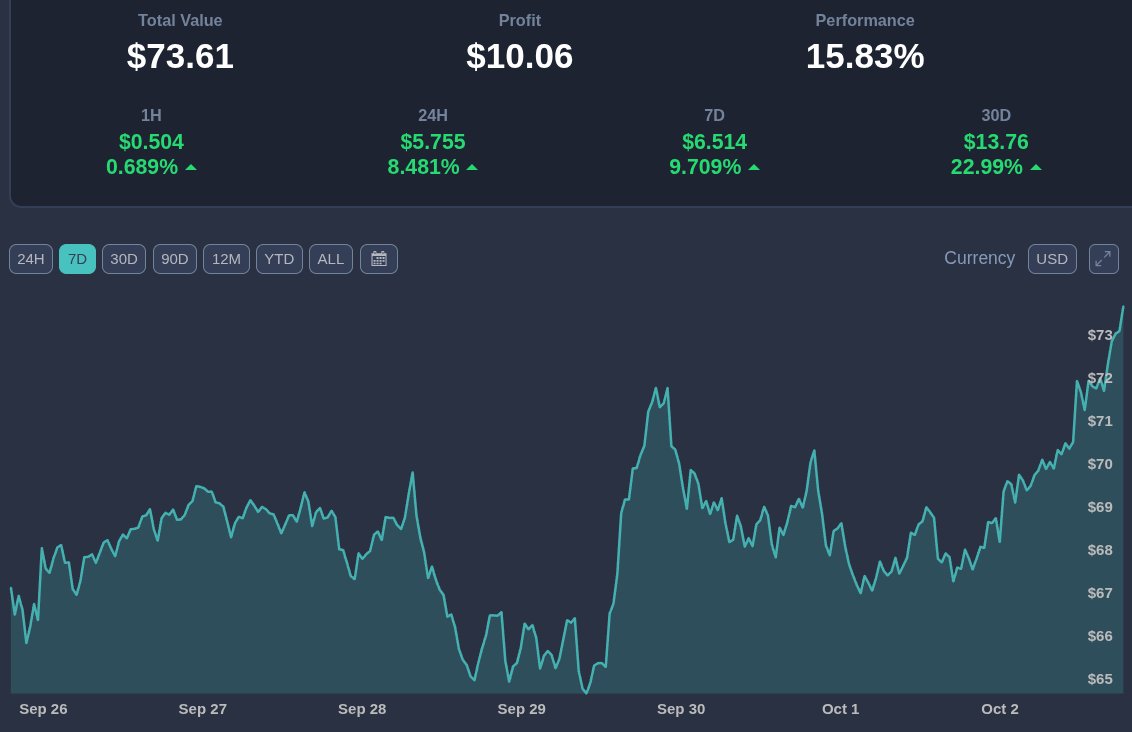Click the 1H change $0.504 value
This screenshot has height=732, width=1132.
[x=151, y=141]
